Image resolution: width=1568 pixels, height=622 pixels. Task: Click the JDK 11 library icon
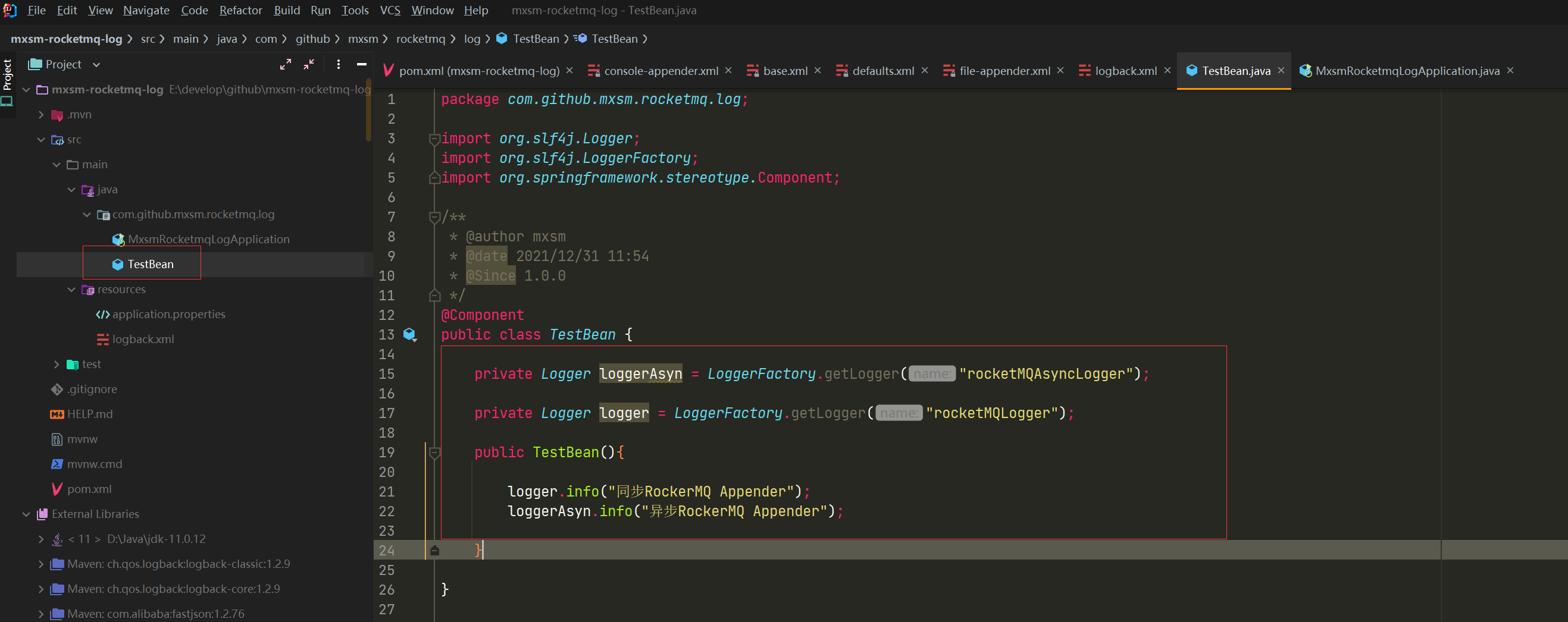point(57,539)
